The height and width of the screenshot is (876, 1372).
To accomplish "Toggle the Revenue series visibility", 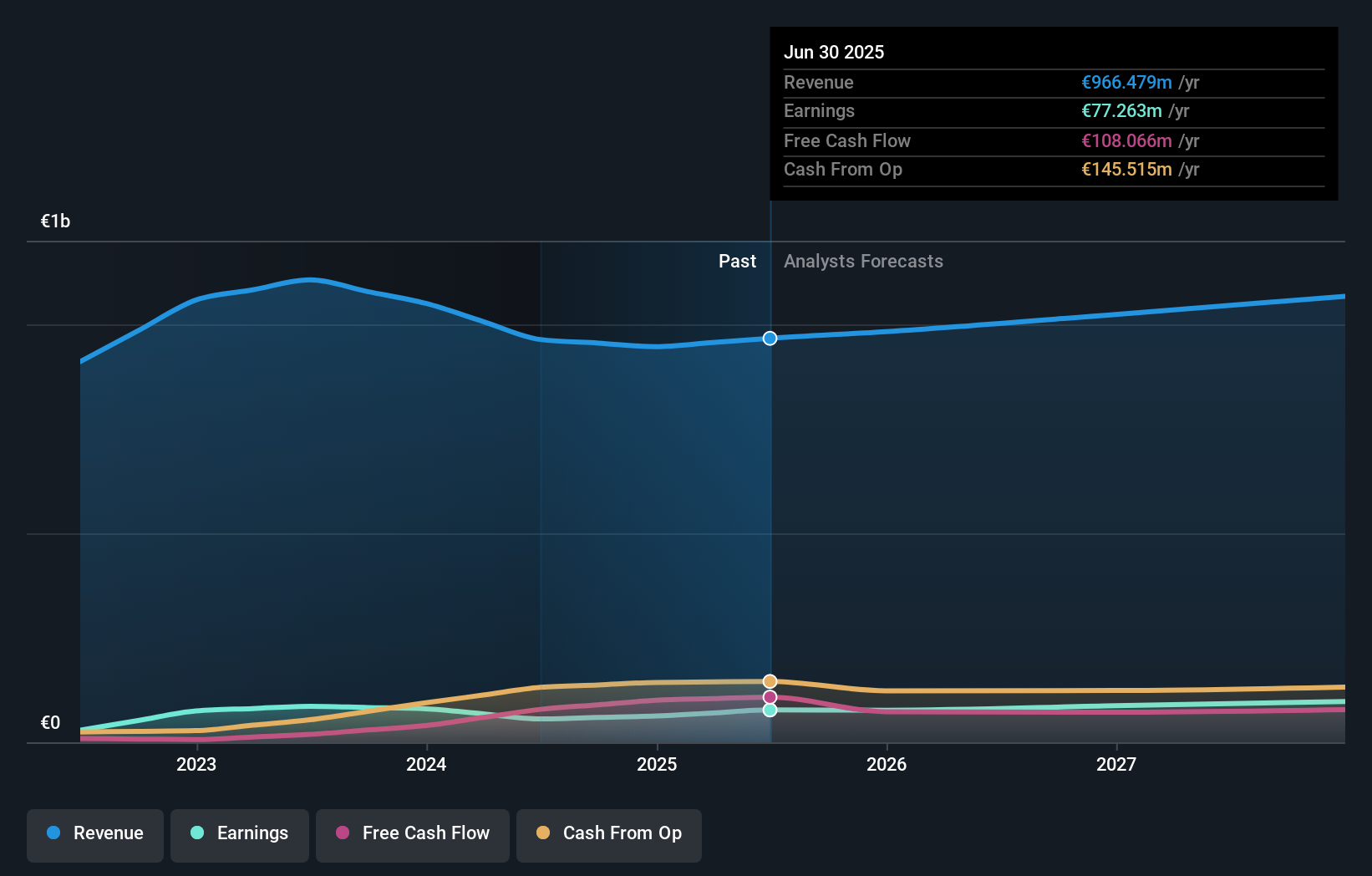I will [94, 835].
